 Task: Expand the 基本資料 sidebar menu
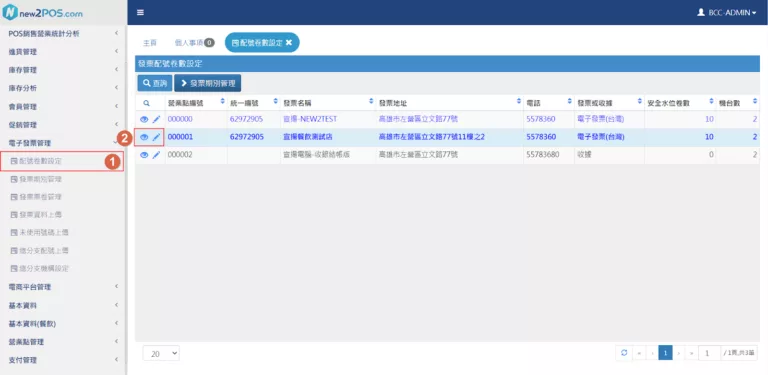coord(63,305)
